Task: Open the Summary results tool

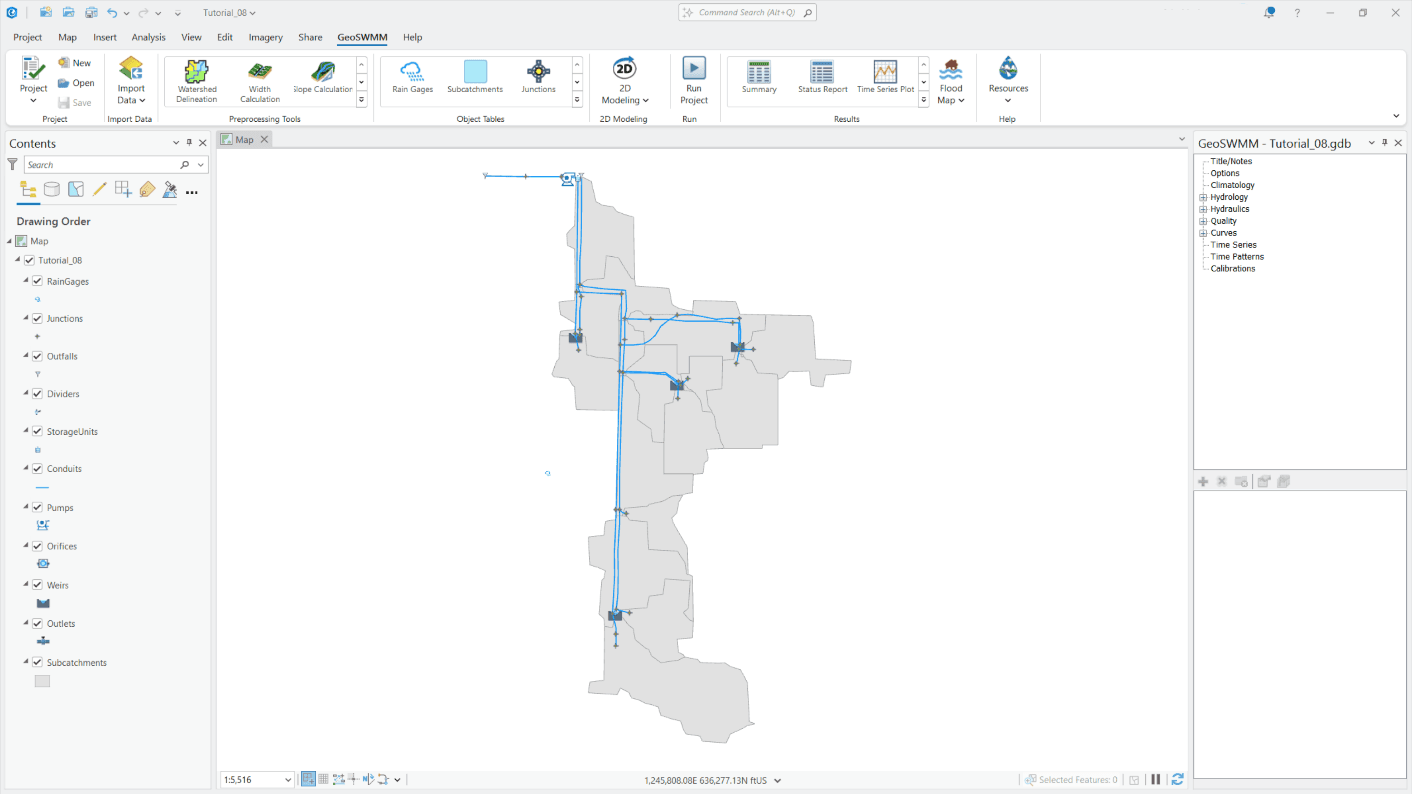Action: [x=758, y=80]
